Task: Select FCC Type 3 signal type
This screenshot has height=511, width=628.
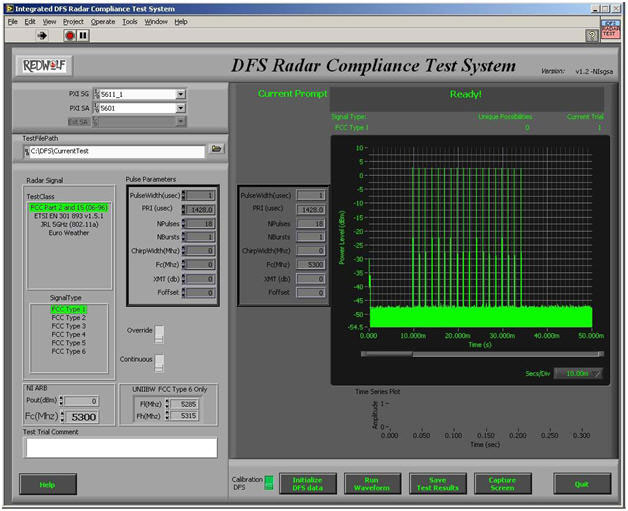Action: point(69,326)
